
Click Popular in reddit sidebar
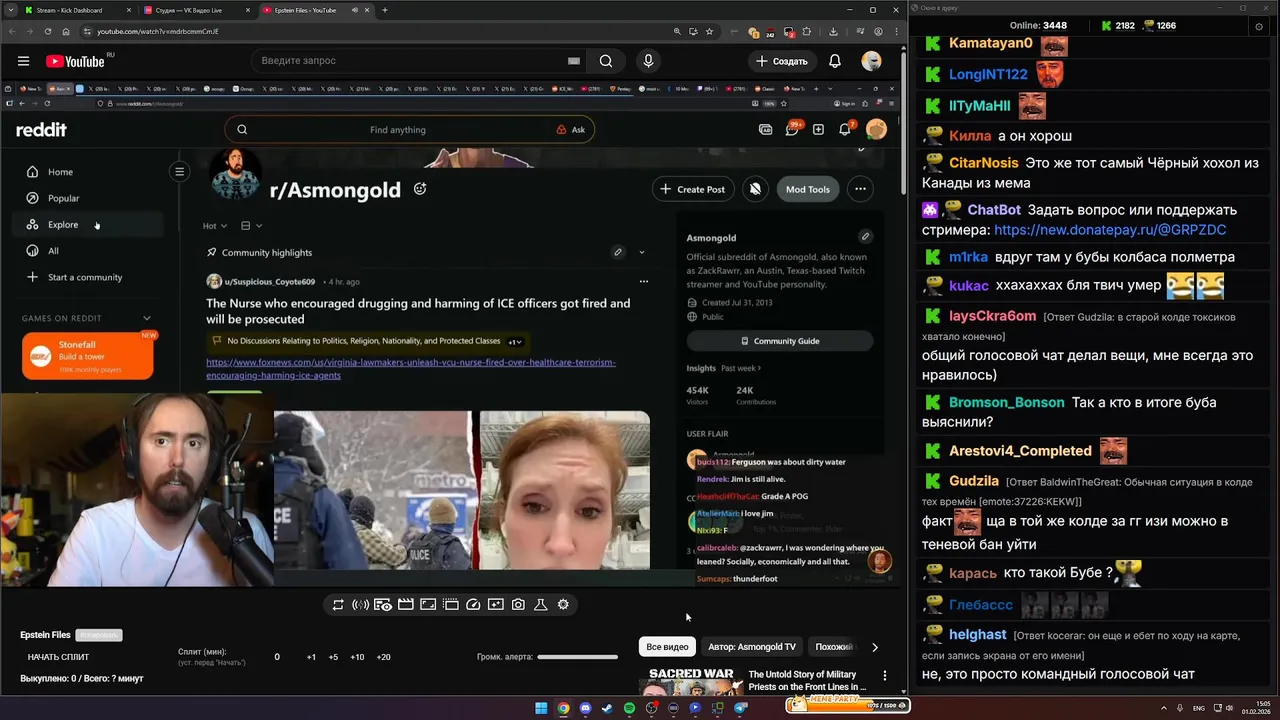click(63, 198)
